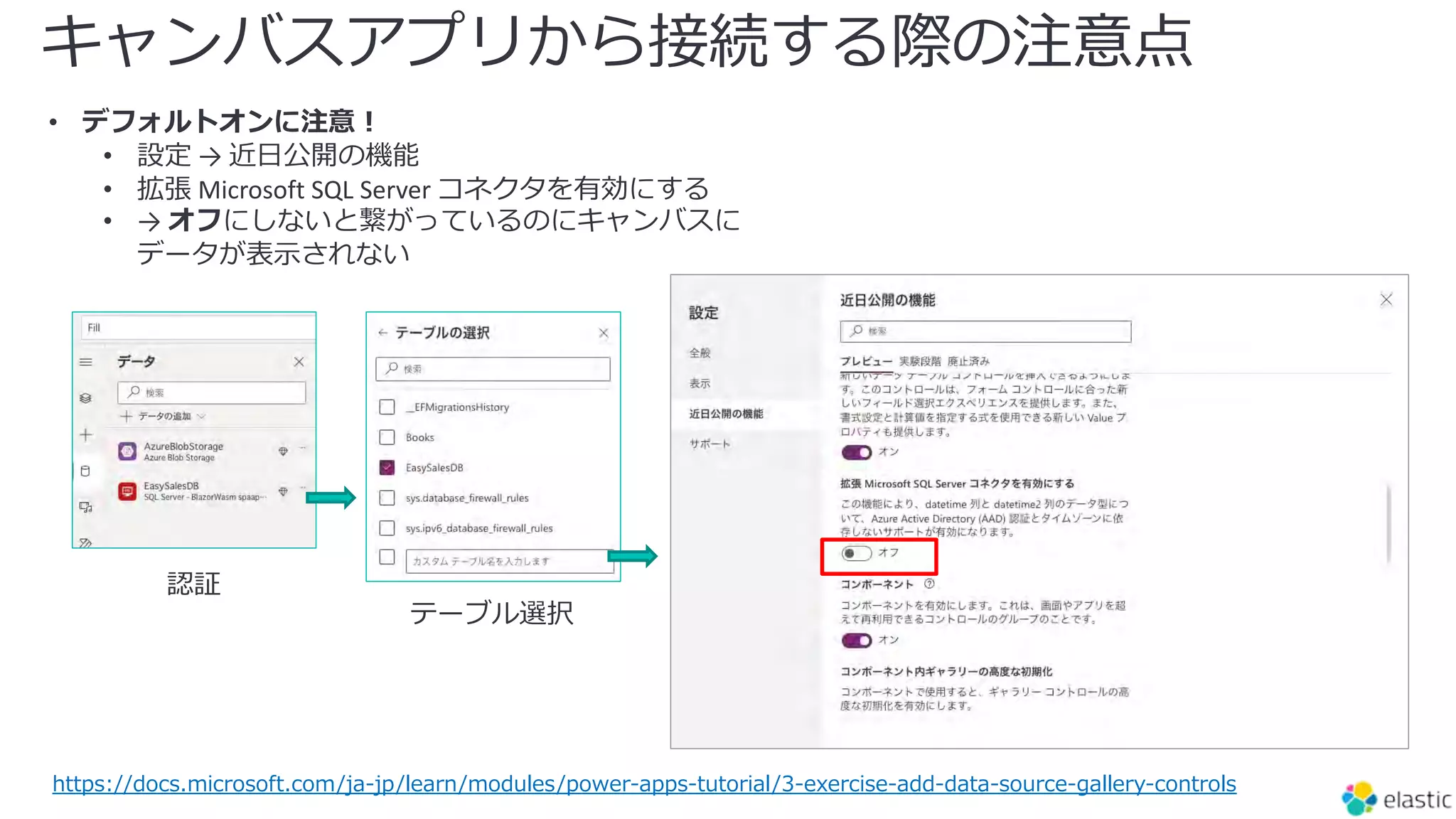Viewport: 1456px width, 819px height.
Task: Click the magnifier icon in 近日公開の機能 search
Action: [x=857, y=331]
